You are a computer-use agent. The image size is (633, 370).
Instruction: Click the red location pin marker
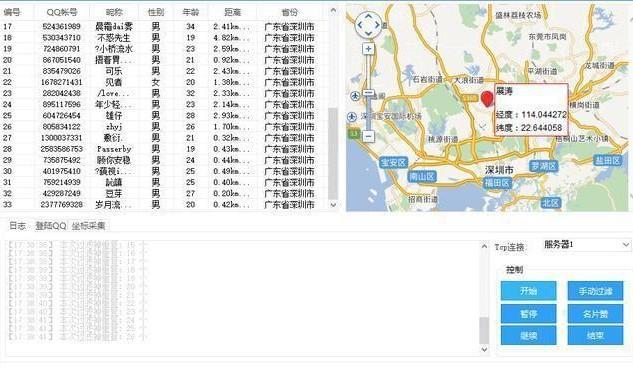(487, 99)
